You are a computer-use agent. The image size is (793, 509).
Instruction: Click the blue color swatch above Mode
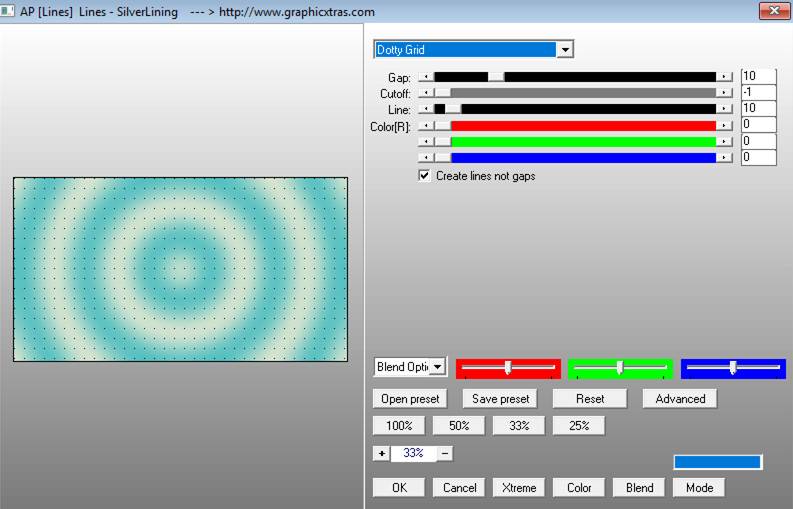pos(717,461)
